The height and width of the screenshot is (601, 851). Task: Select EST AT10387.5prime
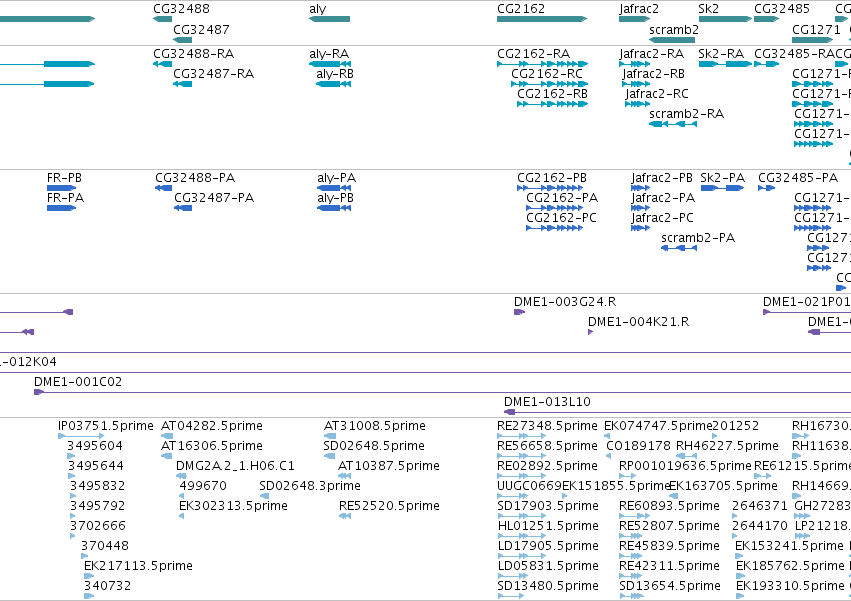click(x=389, y=466)
